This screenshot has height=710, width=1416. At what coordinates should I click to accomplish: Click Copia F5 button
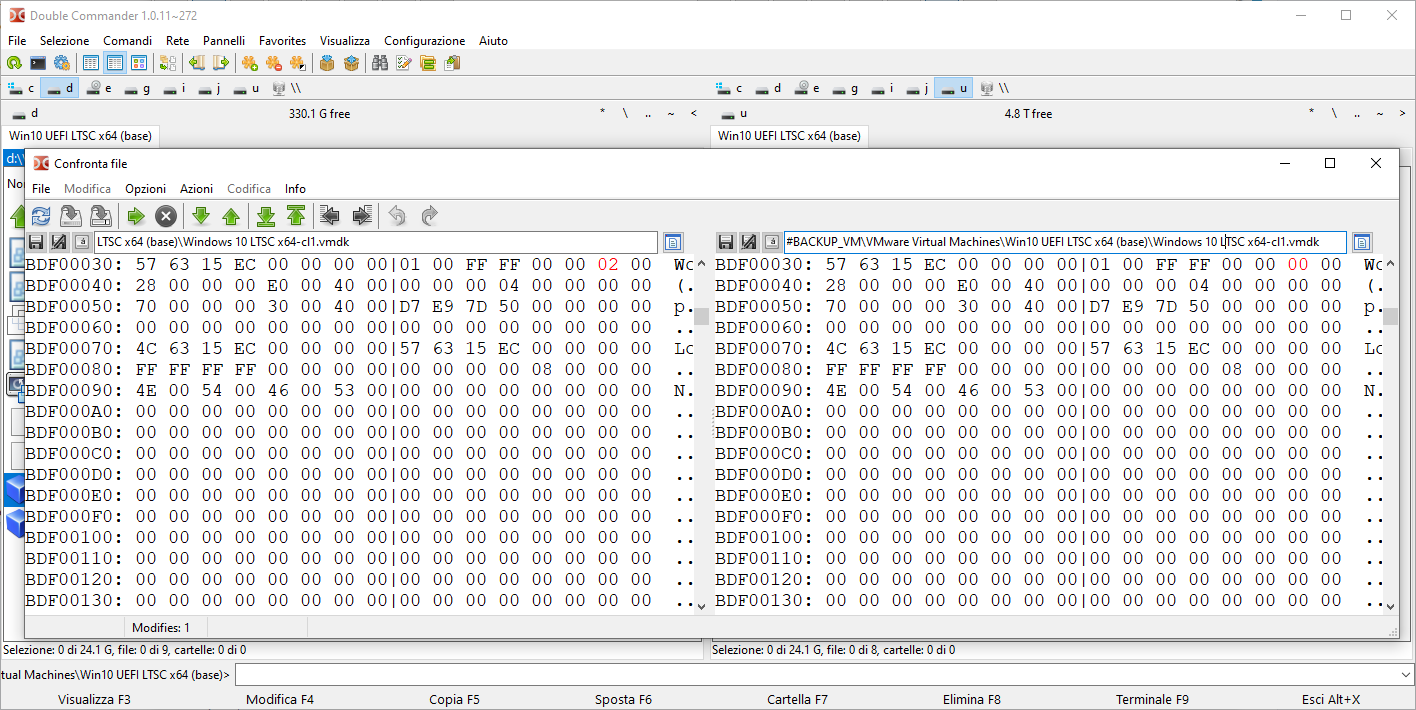[455, 700]
